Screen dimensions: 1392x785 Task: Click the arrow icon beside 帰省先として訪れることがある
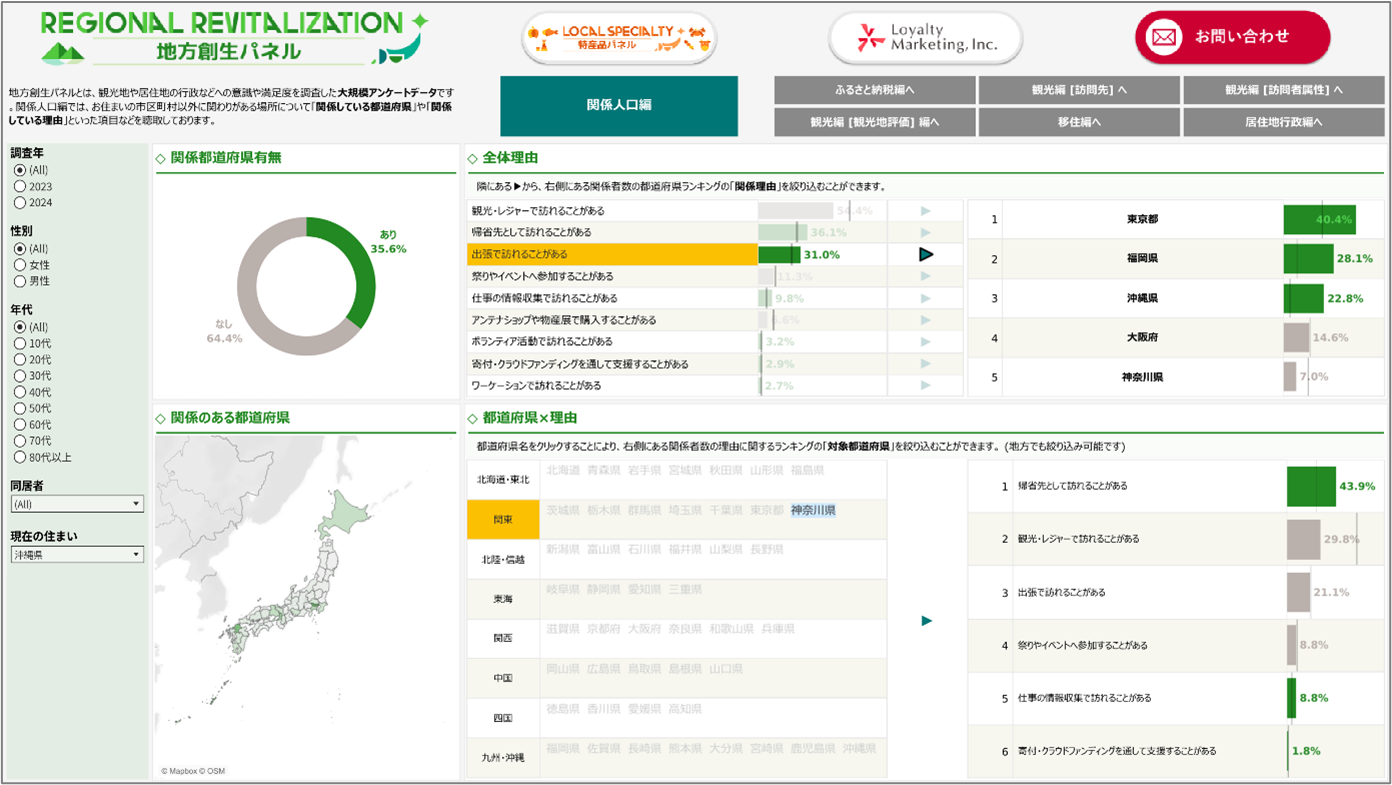pyautogui.click(x=926, y=233)
